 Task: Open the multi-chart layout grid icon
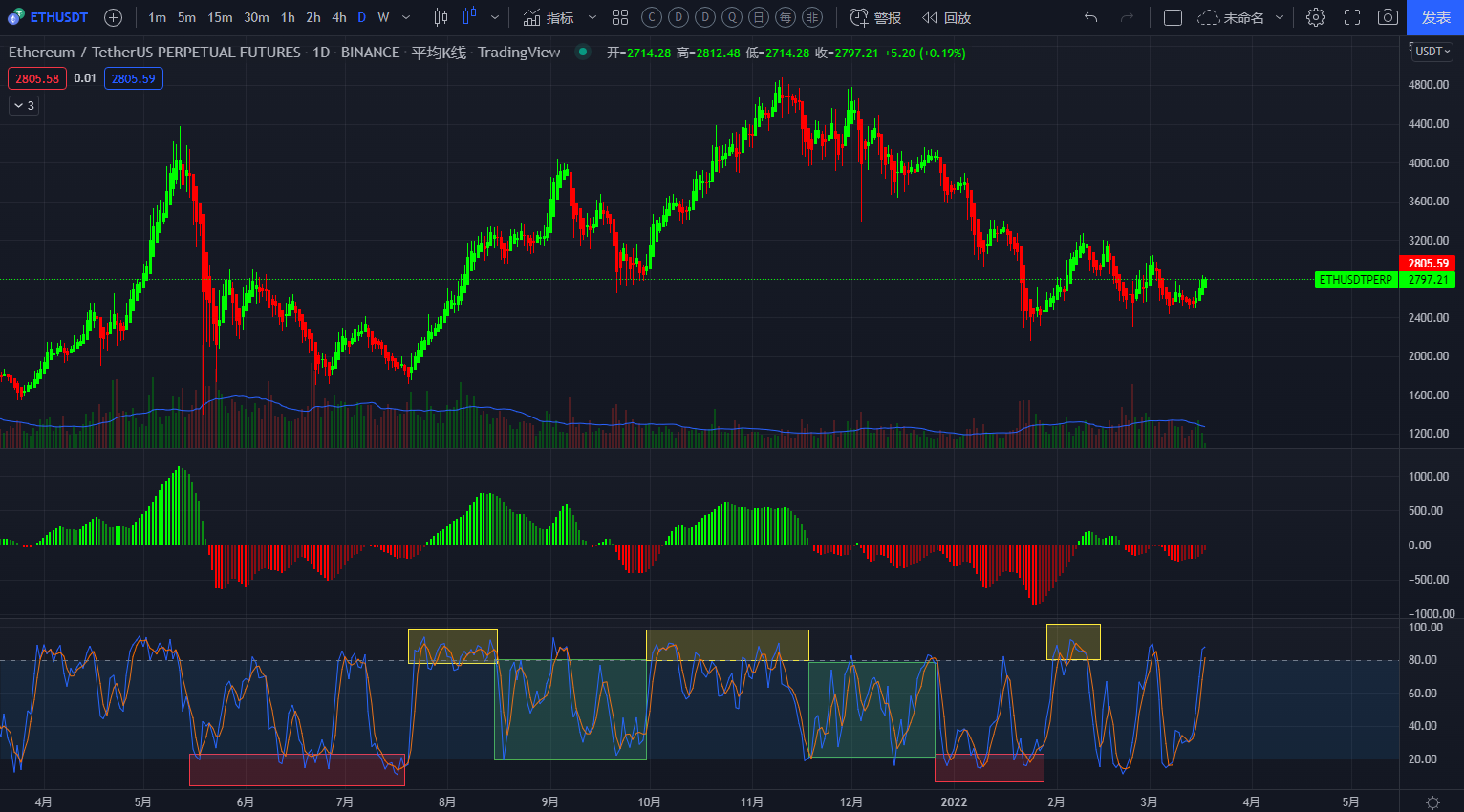(x=619, y=17)
